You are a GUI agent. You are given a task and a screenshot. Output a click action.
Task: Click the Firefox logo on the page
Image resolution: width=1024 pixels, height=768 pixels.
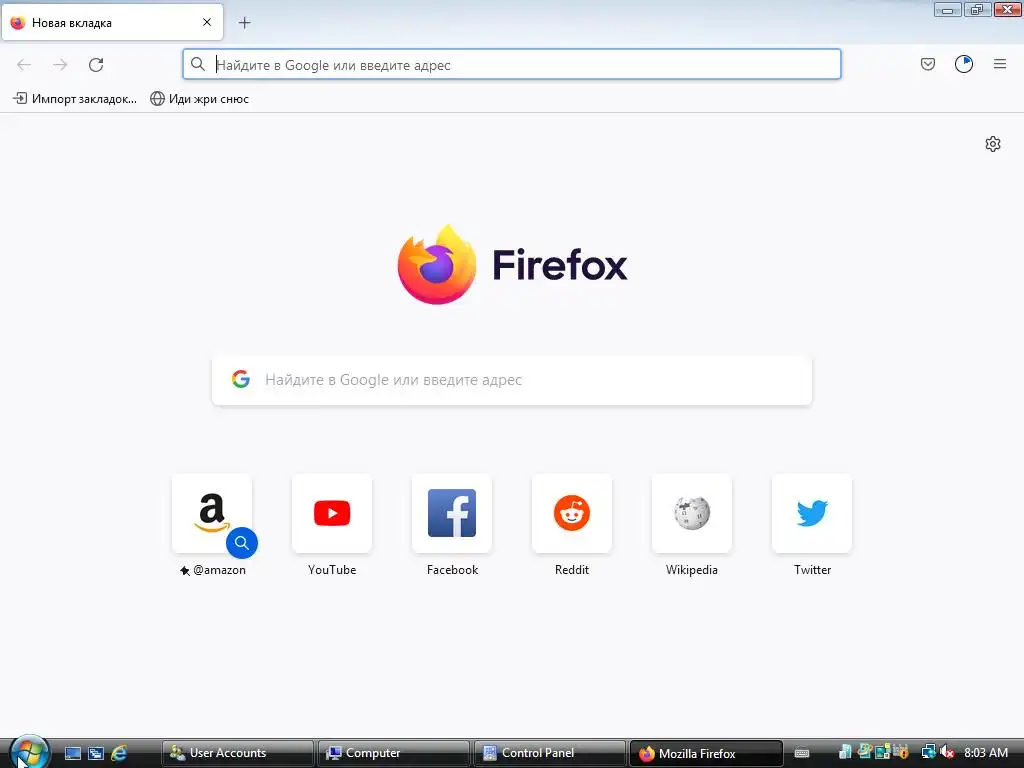click(x=512, y=264)
